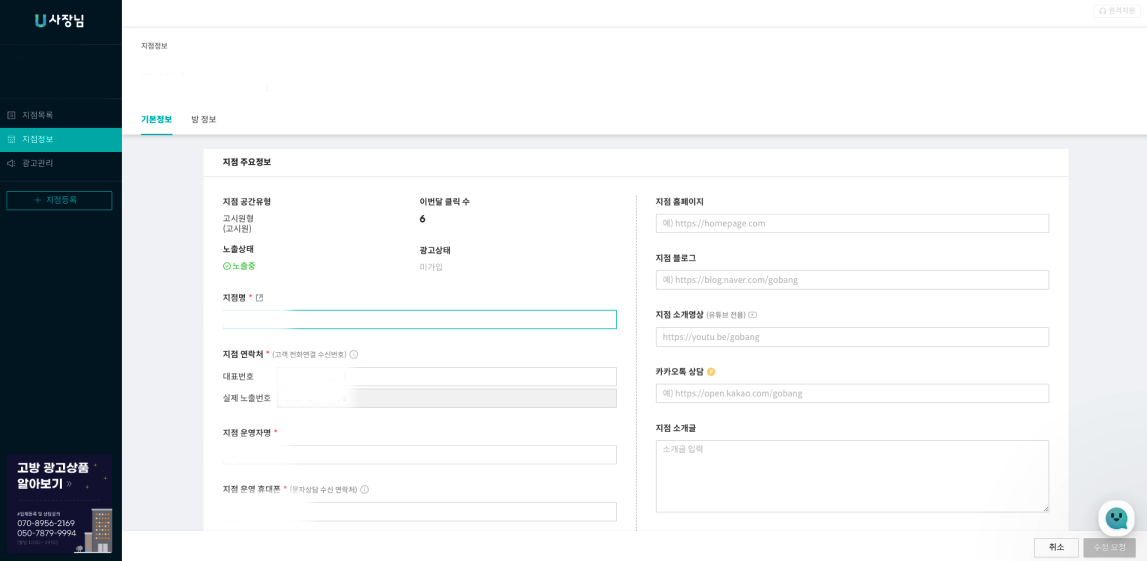
Task: Click the 지점목록 list icon in sidebar
Action: point(12,115)
